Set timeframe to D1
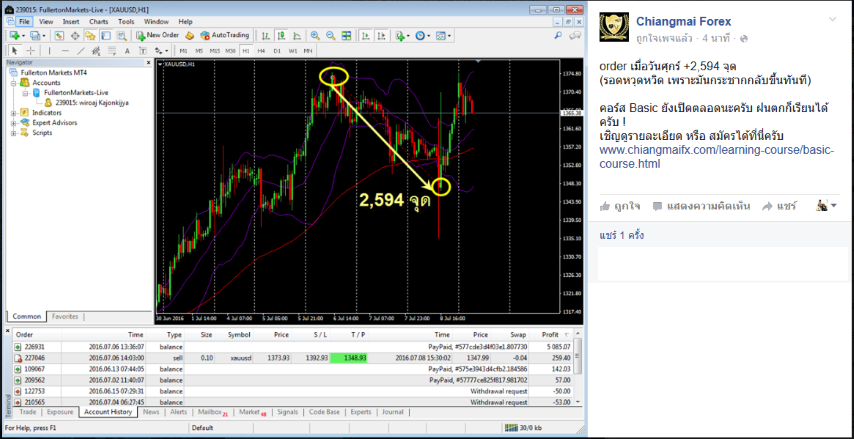This screenshot has height=439, width=854. [x=277, y=51]
